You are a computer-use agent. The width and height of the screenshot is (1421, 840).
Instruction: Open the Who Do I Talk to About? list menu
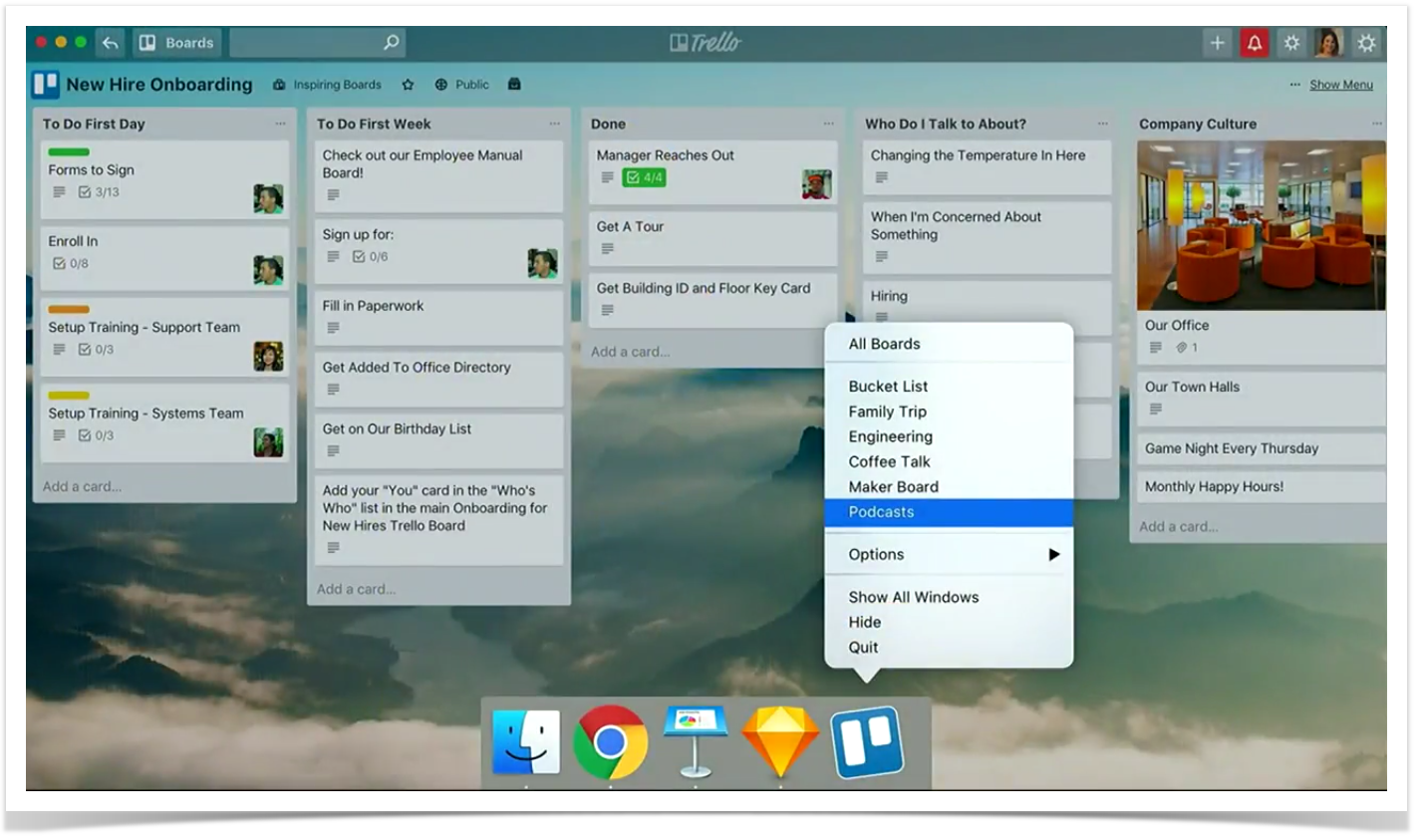[x=1102, y=124]
